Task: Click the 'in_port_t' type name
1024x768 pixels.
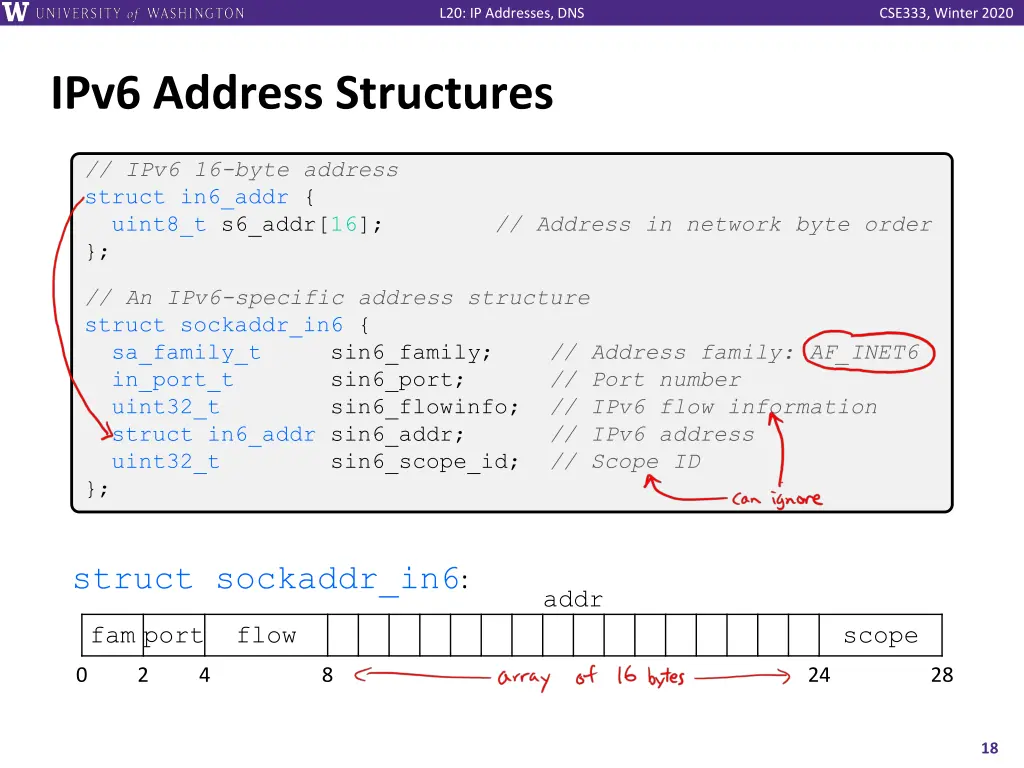Action: pyautogui.click(x=172, y=380)
